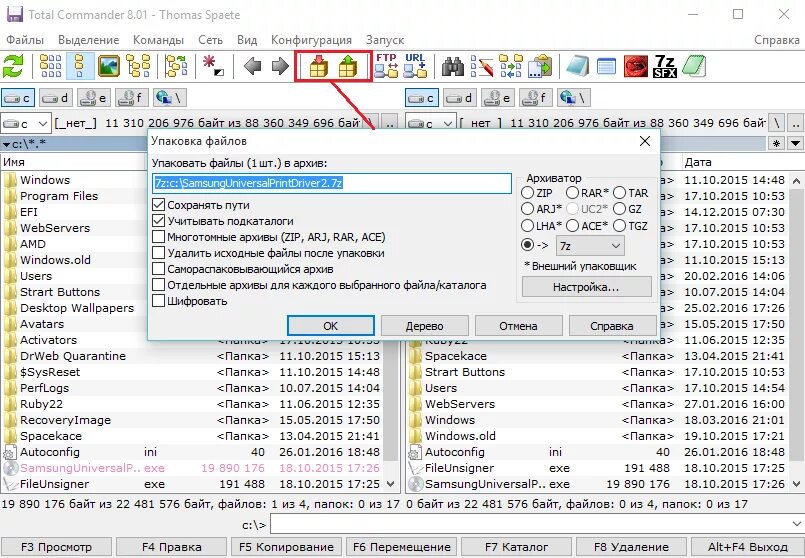Click the archive name input field
The width and height of the screenshot is (805, 558).
point(332,183)
